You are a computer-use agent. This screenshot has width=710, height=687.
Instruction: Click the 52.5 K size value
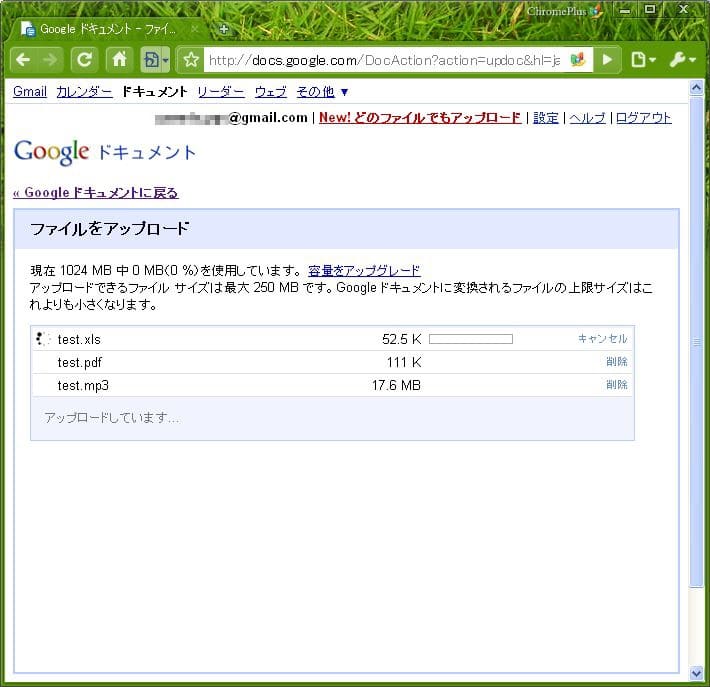pos(402,339)
